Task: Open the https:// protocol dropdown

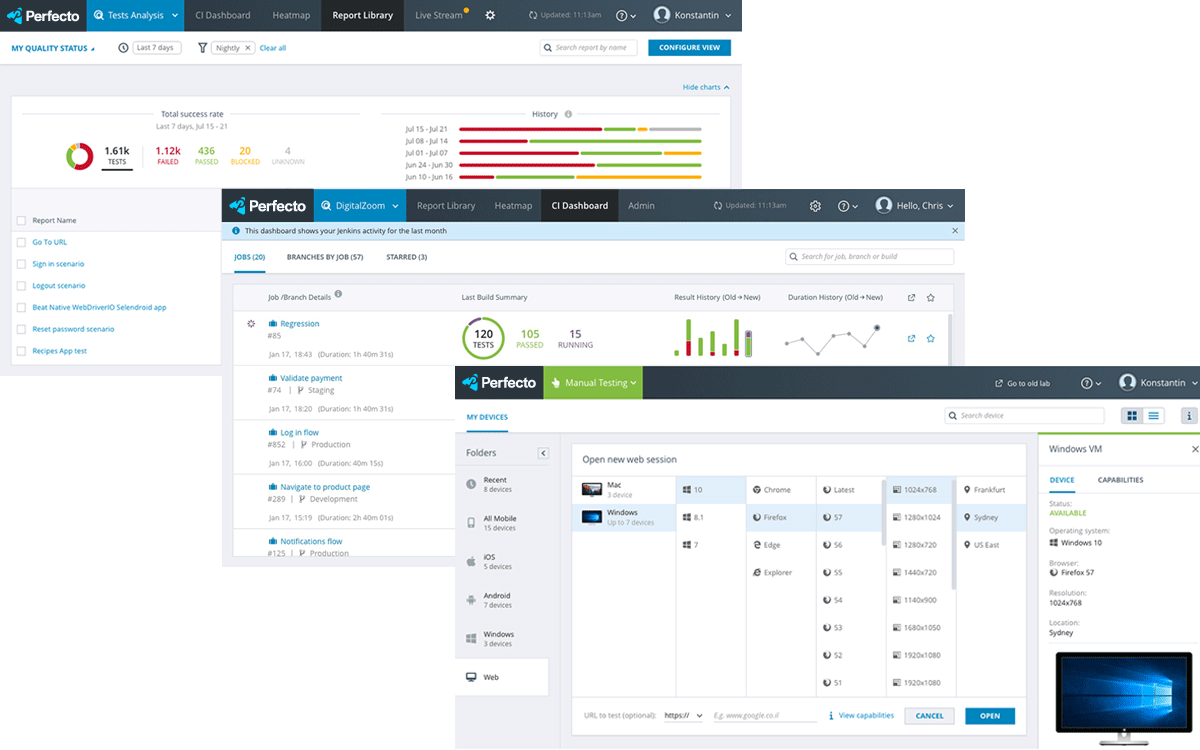Action: click(684, 716)
